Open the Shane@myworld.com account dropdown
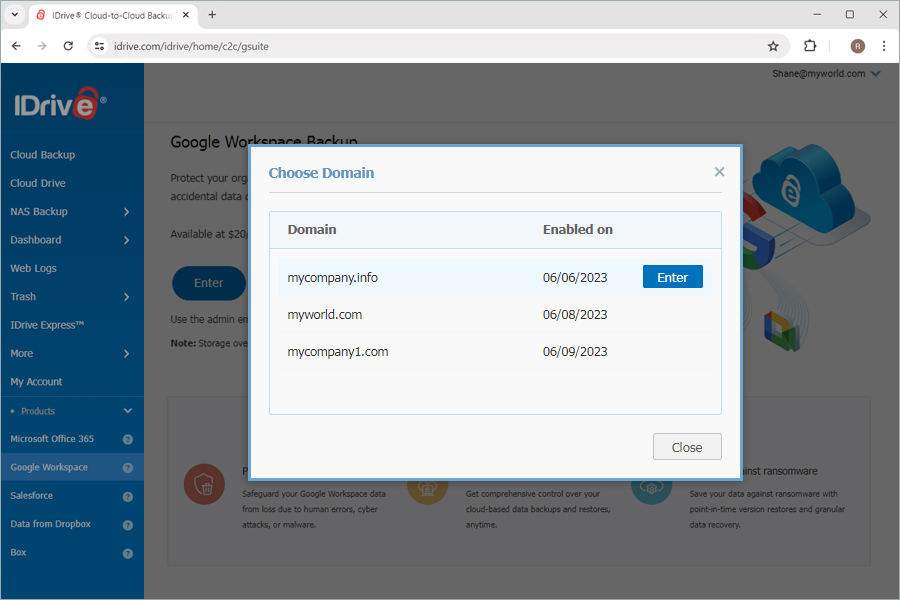The height and width of the screenshot is (600, 900). (825, 73)
